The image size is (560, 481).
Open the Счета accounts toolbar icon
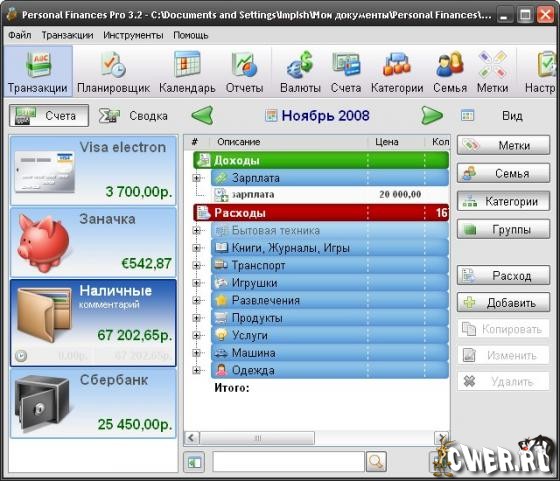346,71
